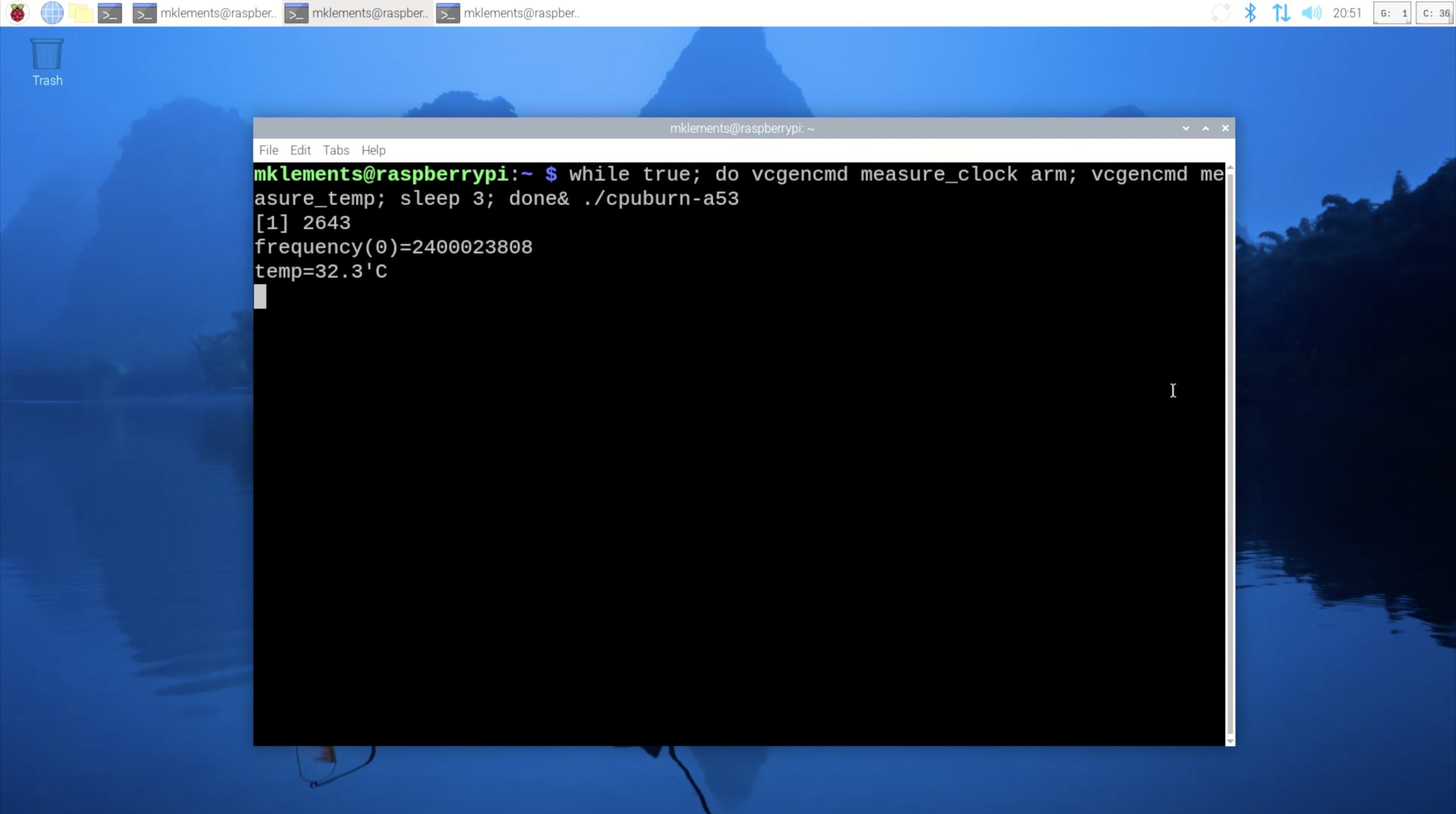
Task: Switch to third mklements terminal taskbar button
Action: [508, 13]
